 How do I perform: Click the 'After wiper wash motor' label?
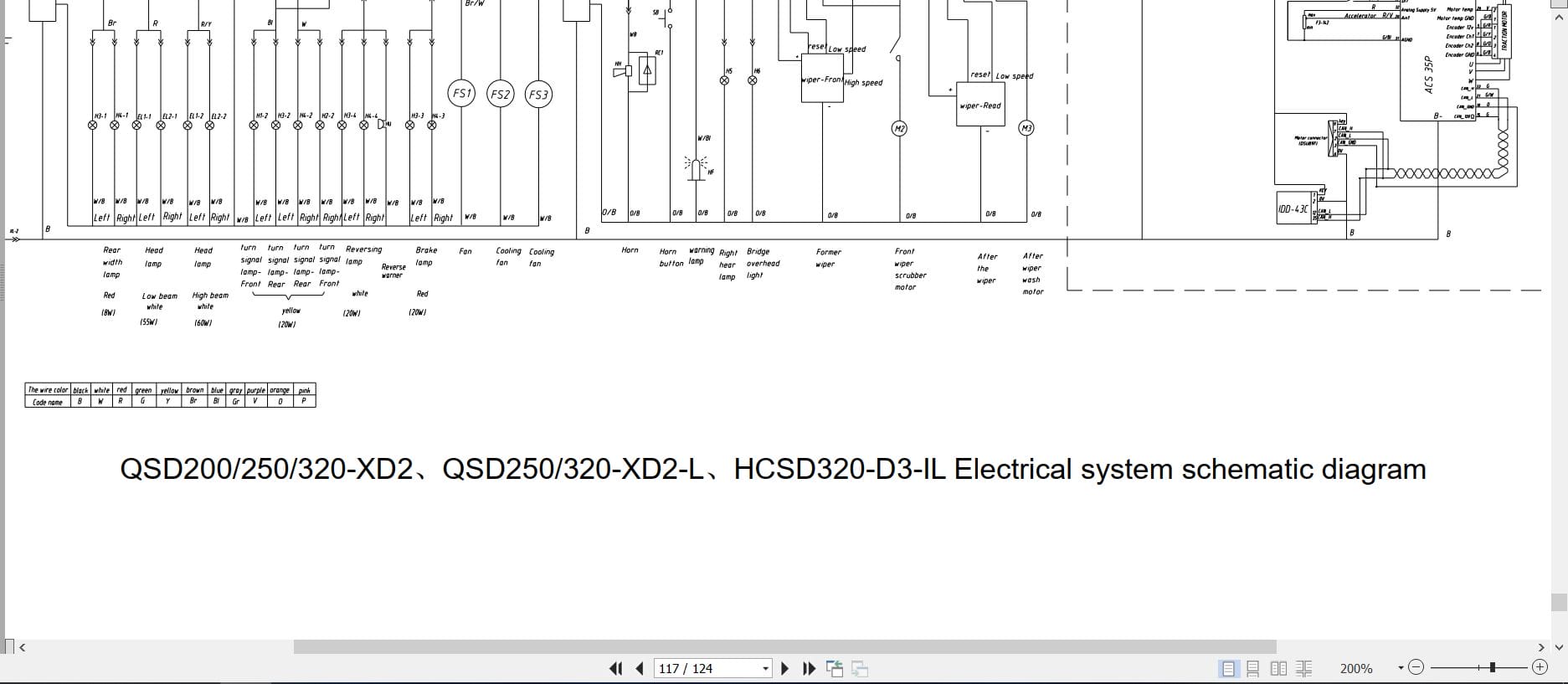(1033, 274)
